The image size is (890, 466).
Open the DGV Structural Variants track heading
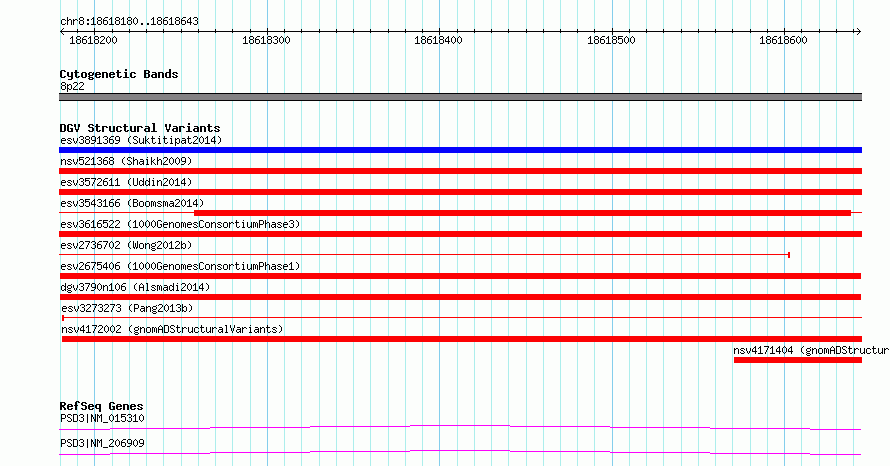tap(140, 128)
